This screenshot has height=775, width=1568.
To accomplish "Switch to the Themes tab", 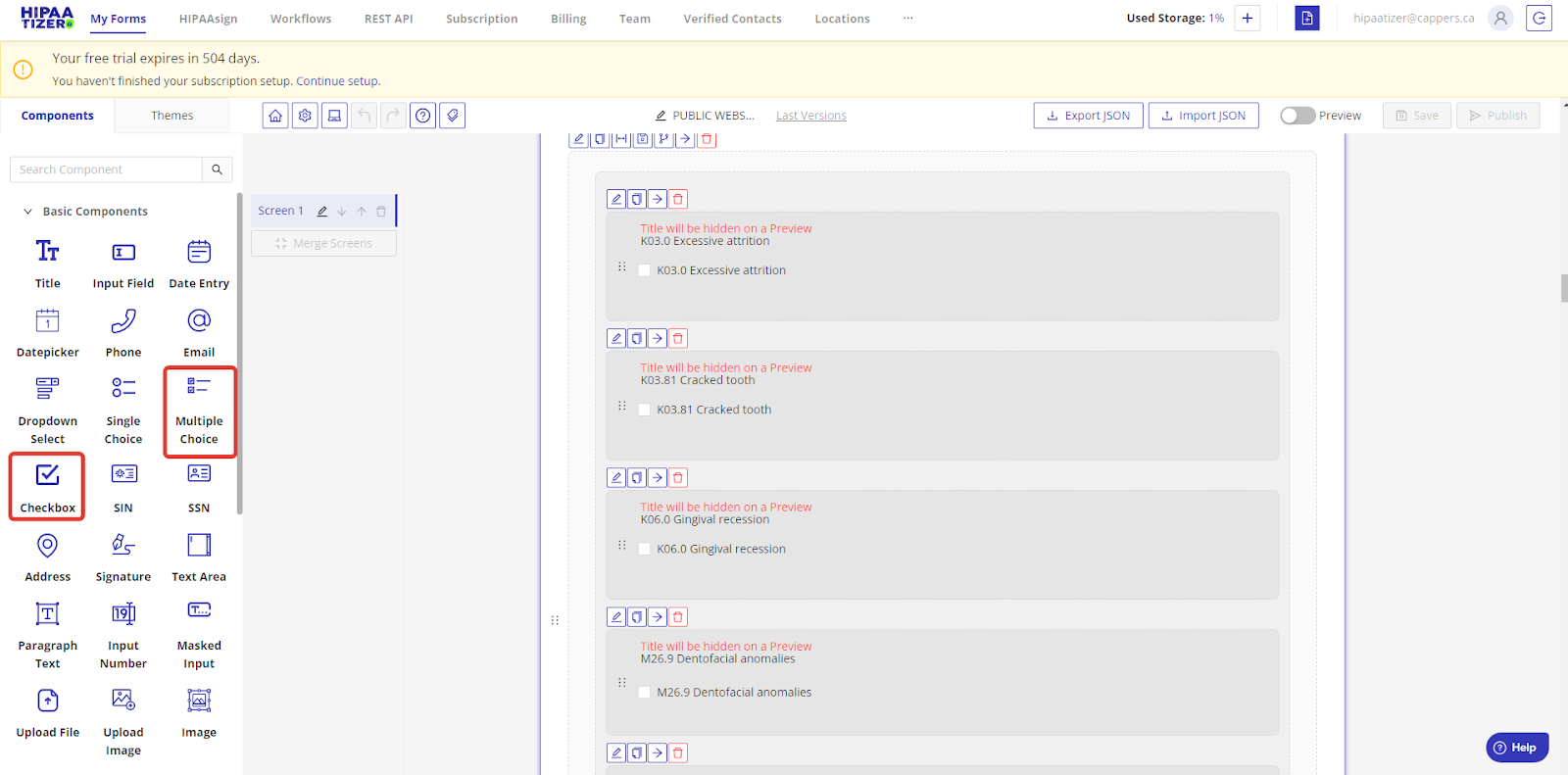I will (x=171, y=116).
